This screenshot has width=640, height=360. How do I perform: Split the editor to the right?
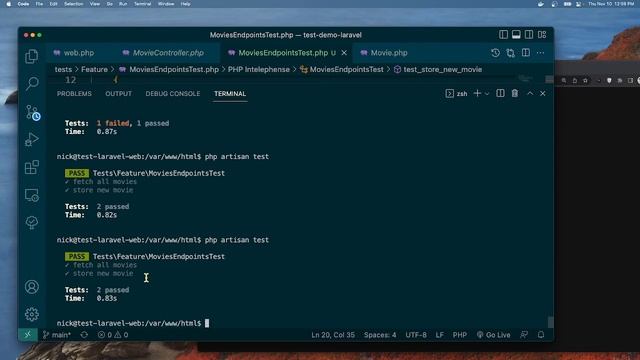[x=526, y=53]
